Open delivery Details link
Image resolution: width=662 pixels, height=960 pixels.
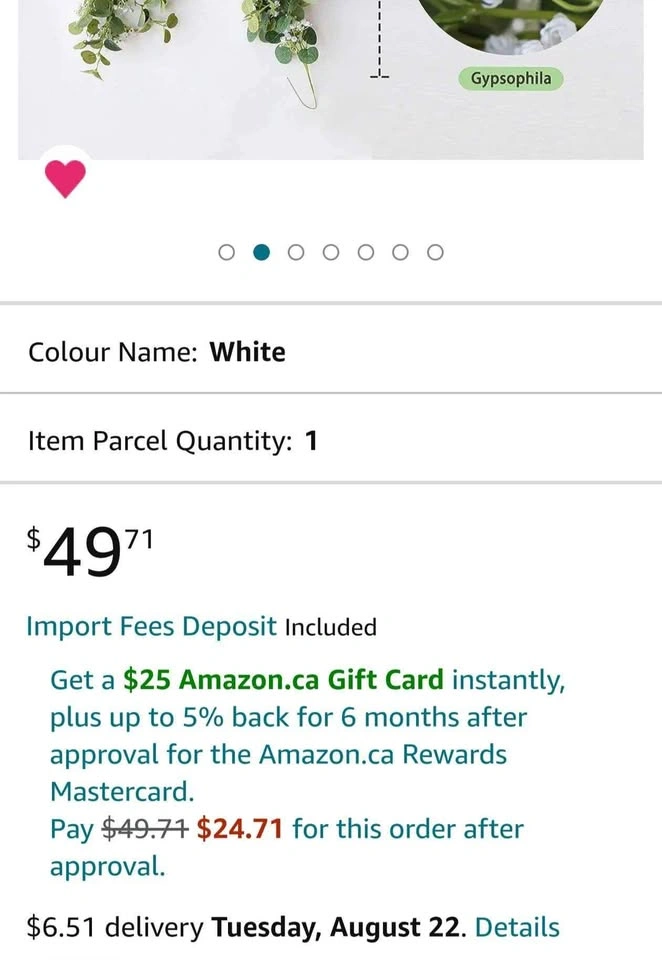[517, 927]
